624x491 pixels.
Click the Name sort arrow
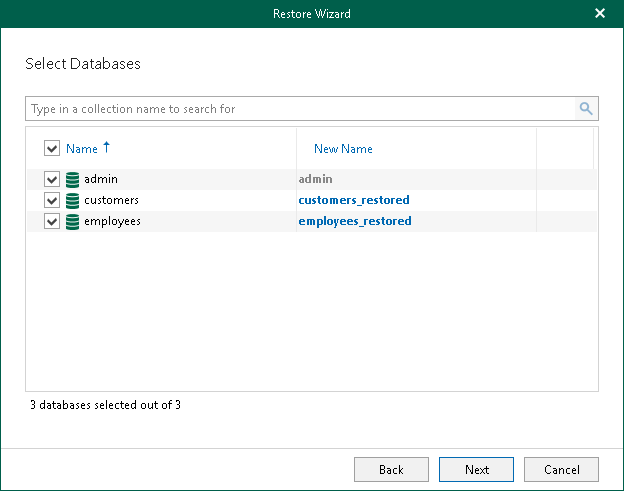coord(107,148)
